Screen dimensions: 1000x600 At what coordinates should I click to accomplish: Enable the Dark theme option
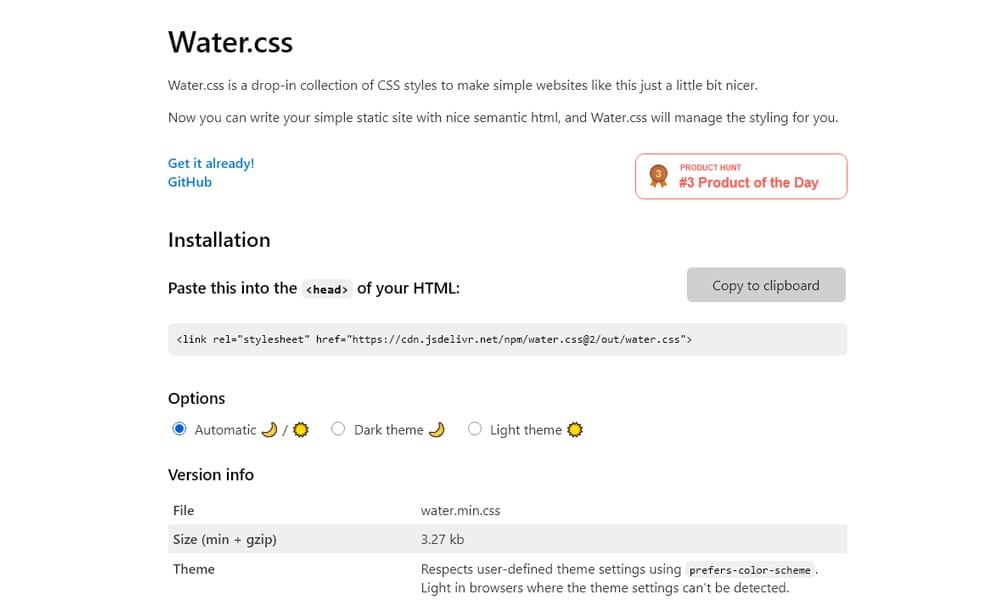click(x=338, y=428)
